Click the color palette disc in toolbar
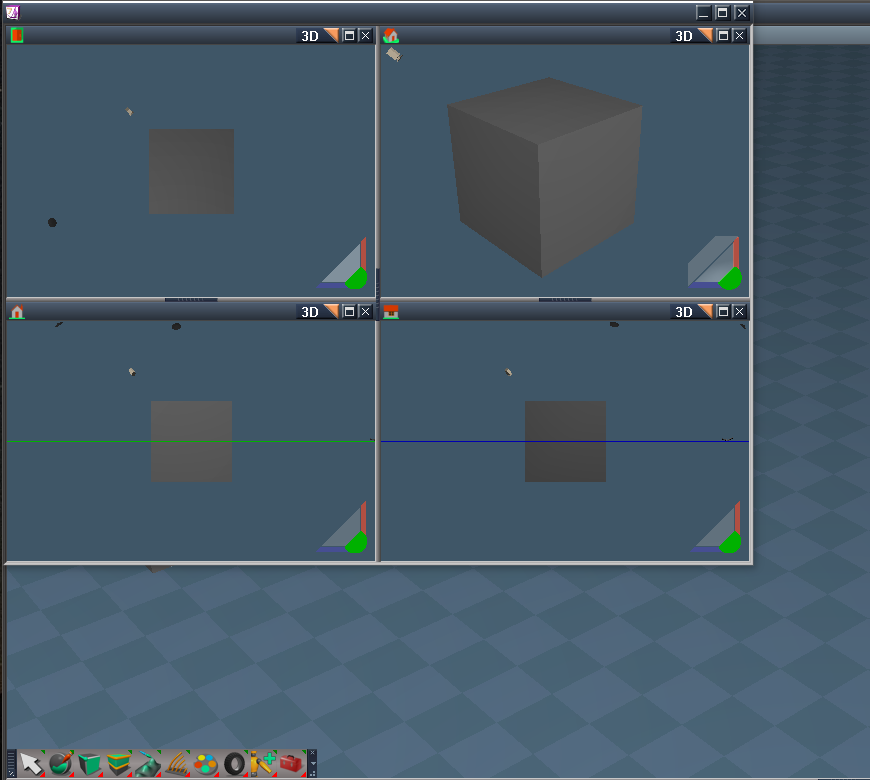 coord(205,764)
